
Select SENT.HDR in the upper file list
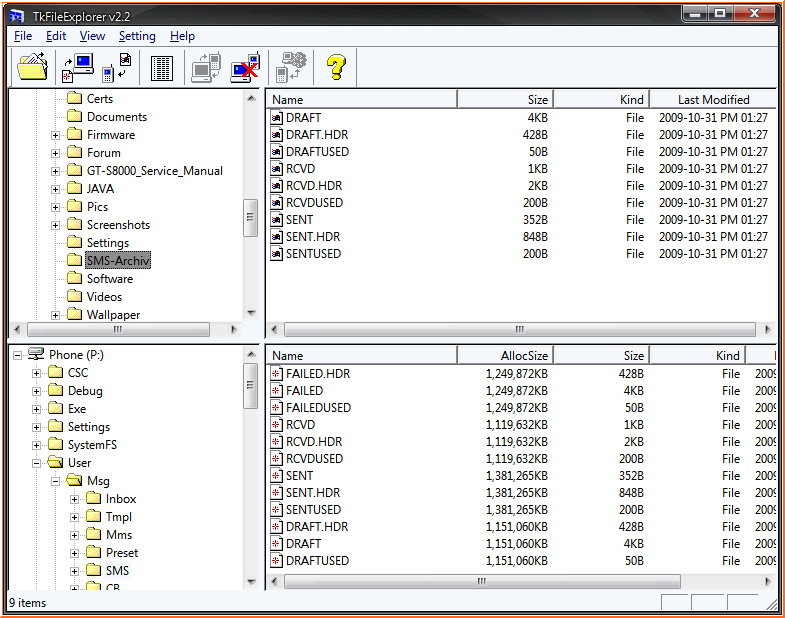point(313,237)
